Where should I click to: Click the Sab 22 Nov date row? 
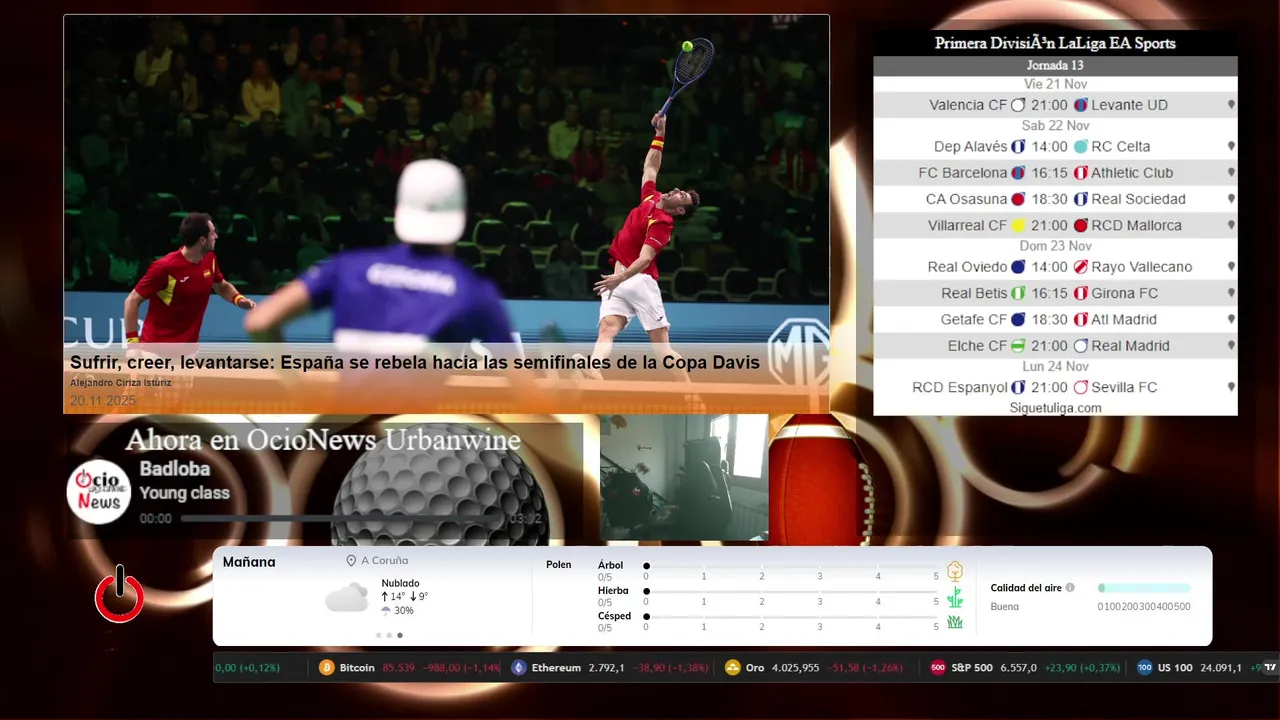pos(1055,126)
